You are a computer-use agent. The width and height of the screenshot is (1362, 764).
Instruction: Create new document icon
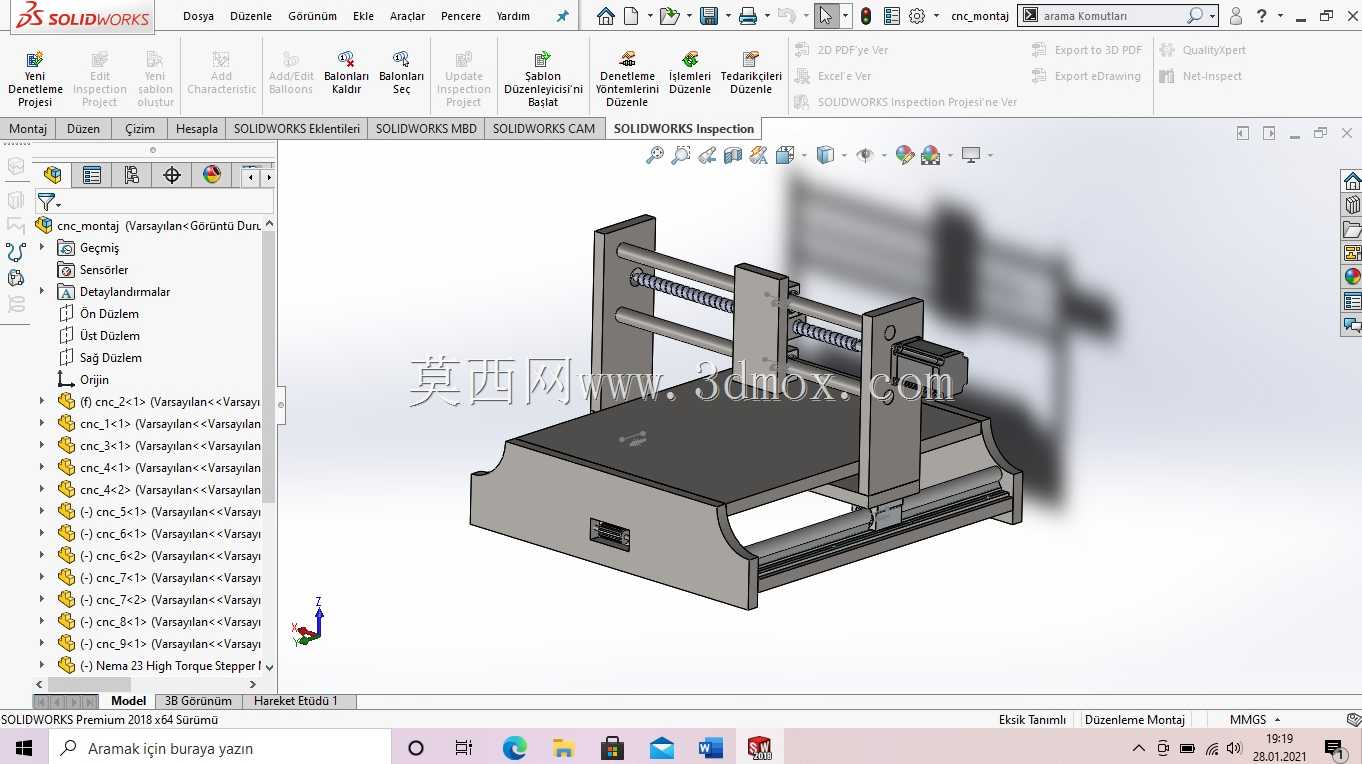[x=631, y=16]
